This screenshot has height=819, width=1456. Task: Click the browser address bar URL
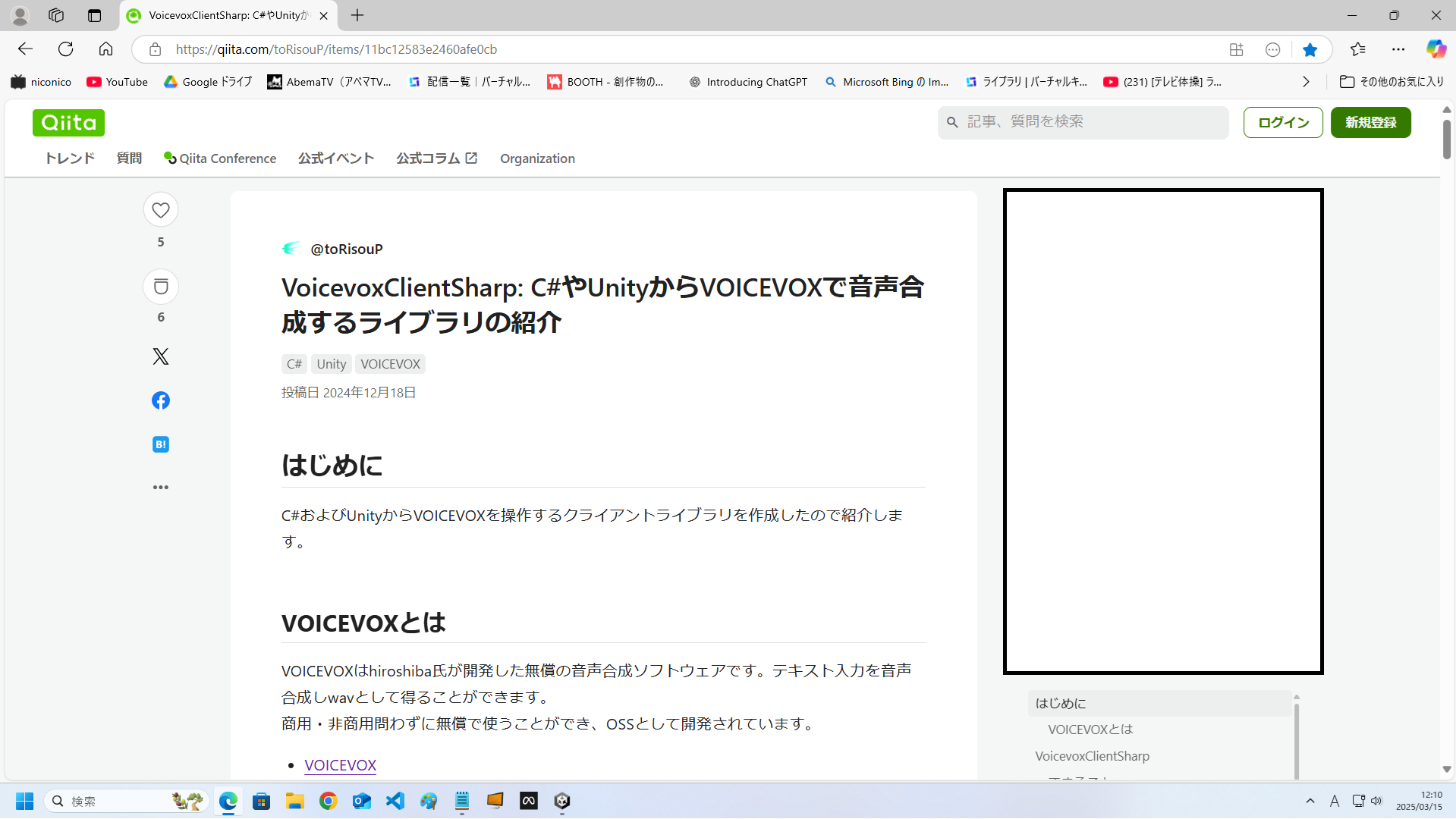[336, 49]
